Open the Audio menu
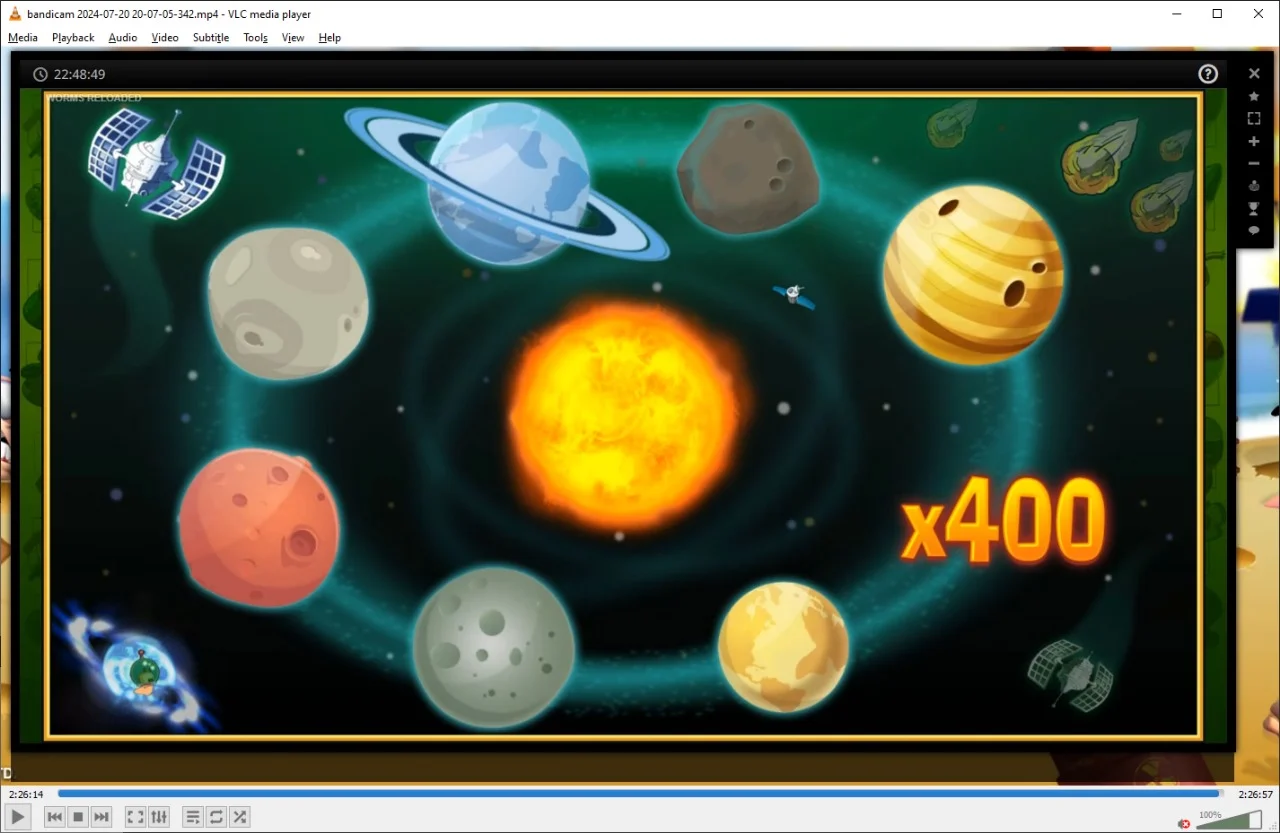Image resolution: width=1280 pixels, height=833 pixels. tap(123, 38)
